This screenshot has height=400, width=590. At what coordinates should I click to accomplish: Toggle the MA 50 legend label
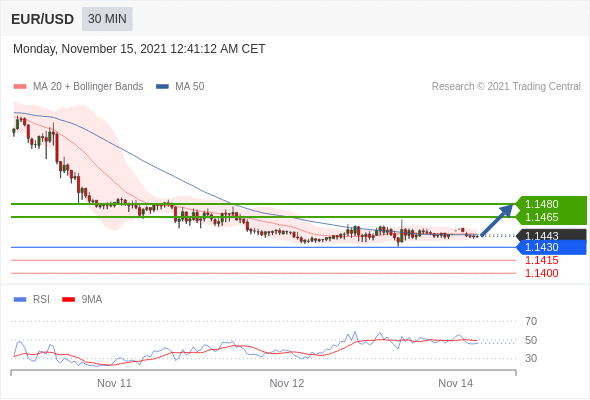pos(190,87)
